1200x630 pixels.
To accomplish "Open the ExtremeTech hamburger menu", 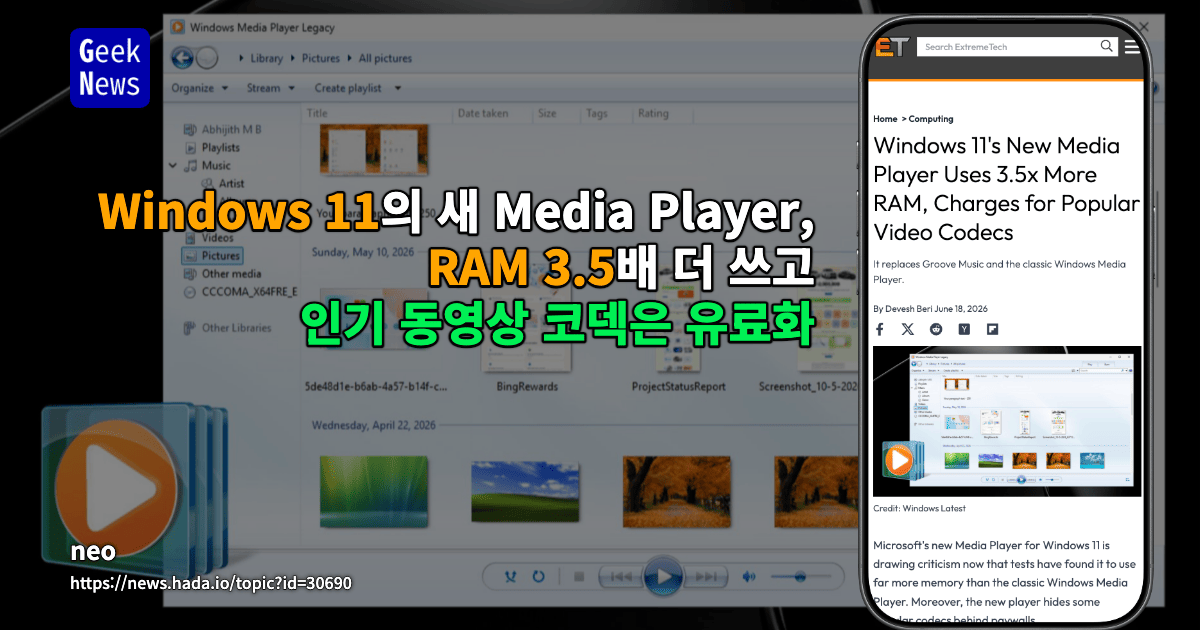I will [1132, 46].
